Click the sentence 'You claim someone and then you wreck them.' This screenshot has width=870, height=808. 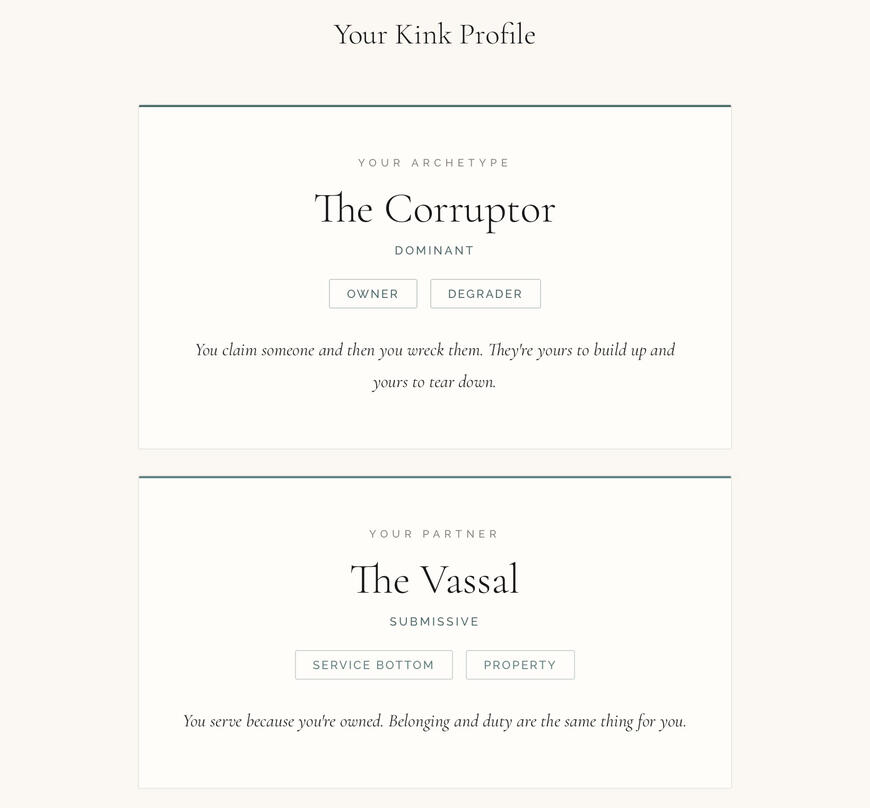click(338, 350)
